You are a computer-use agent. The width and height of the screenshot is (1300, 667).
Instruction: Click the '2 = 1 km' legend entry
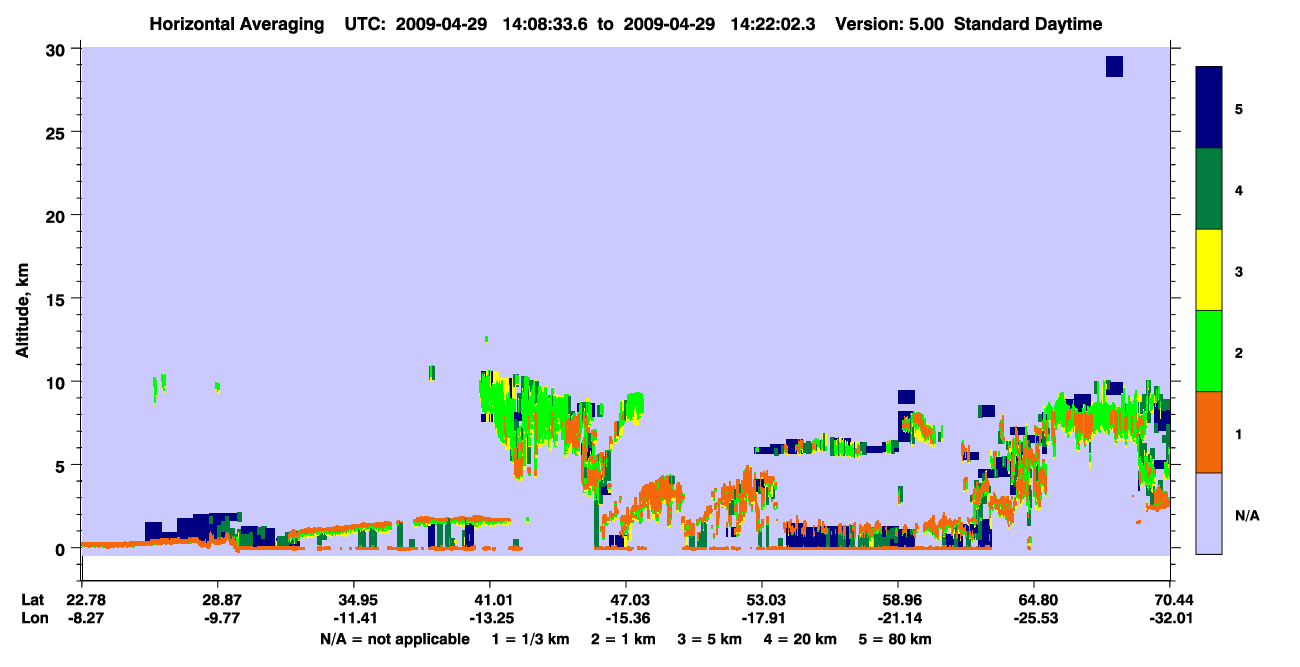tap(622, 639)
